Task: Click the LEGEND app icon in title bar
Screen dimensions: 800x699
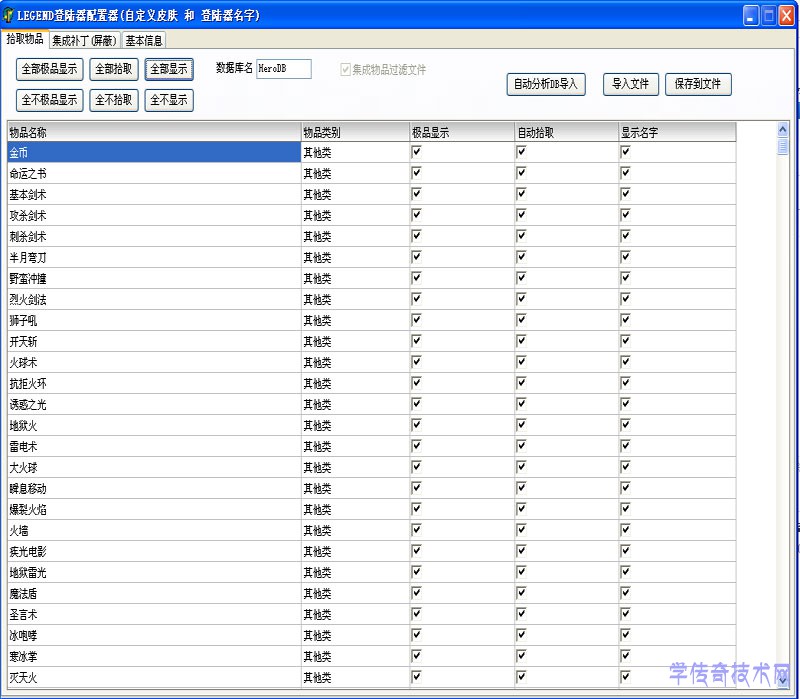Action: (9, 15)
